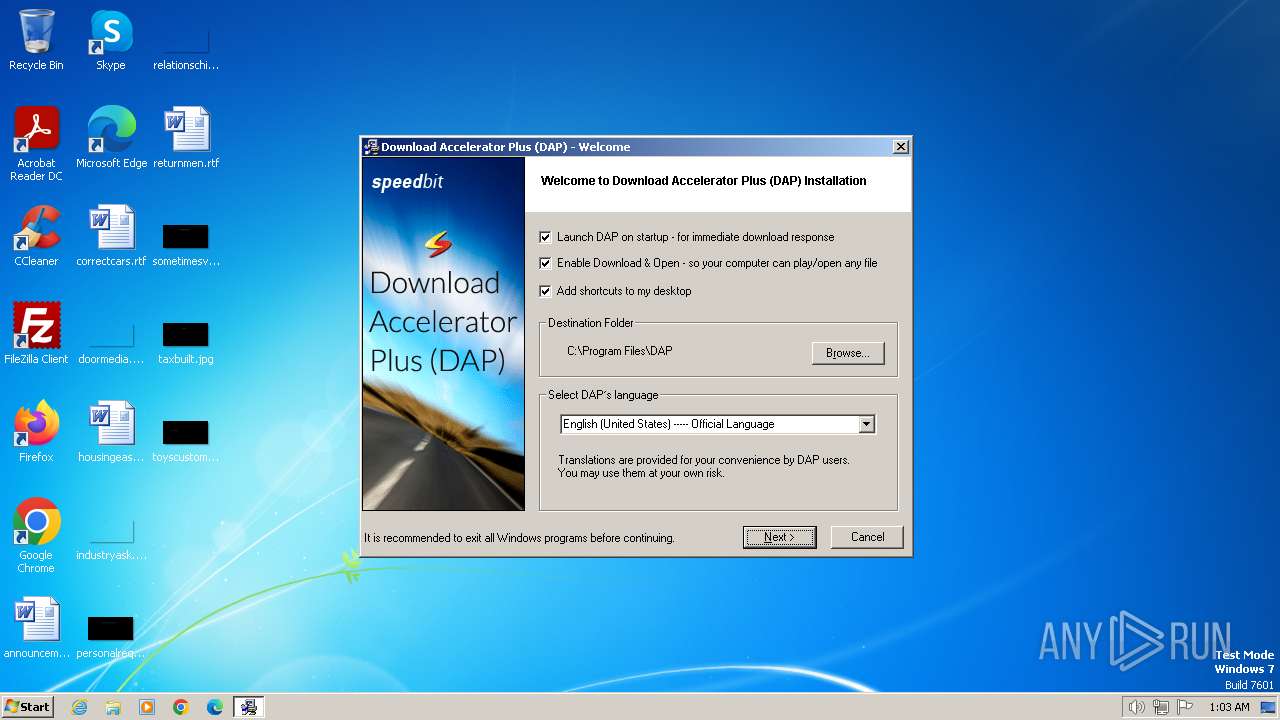Open the Recycle Bin desktop icon
Screen dimensions: 1280x720
click(36, 40)
